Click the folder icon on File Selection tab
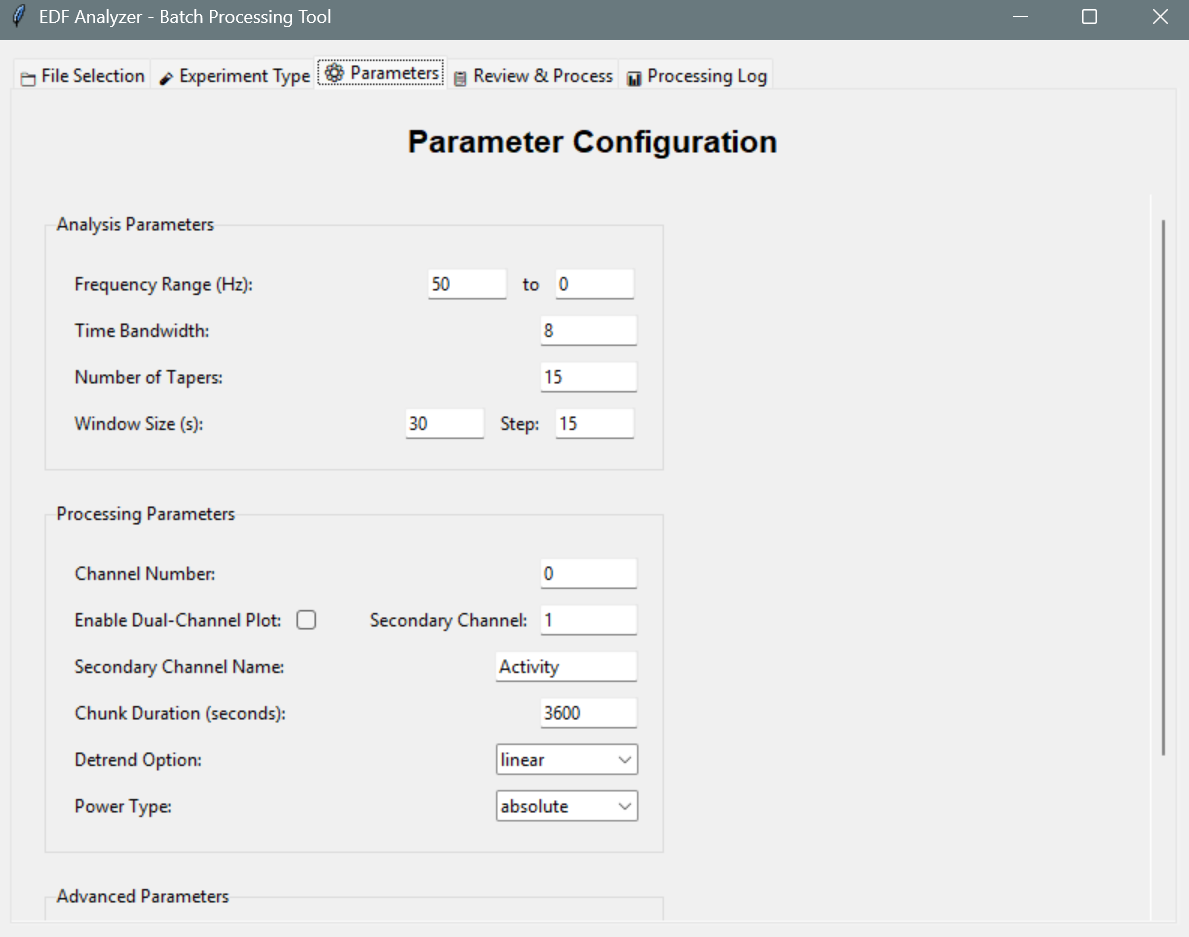The image size is (1189, 937). (x=28, y=78)
